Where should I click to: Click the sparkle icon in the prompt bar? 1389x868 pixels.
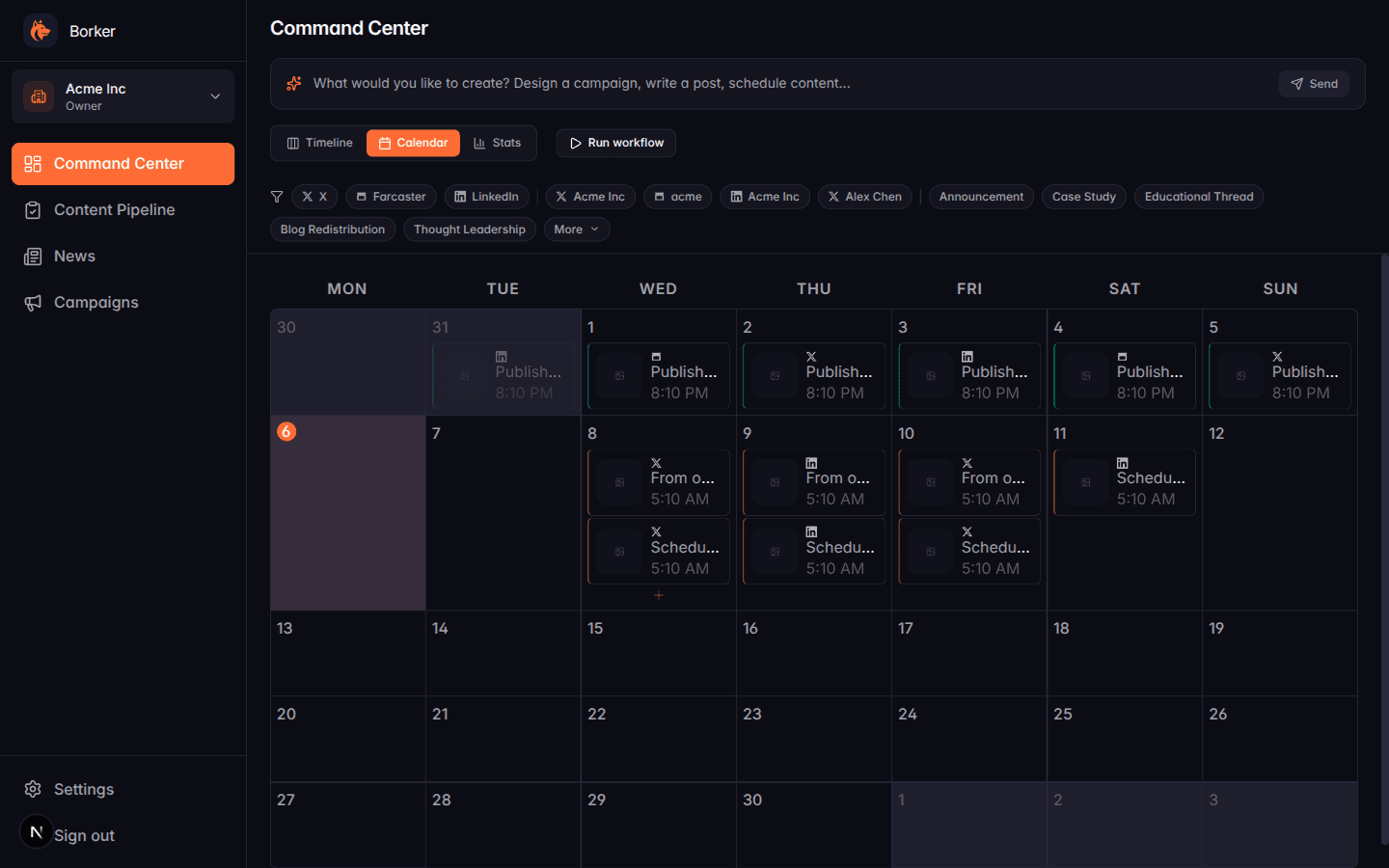click(294, 83)
